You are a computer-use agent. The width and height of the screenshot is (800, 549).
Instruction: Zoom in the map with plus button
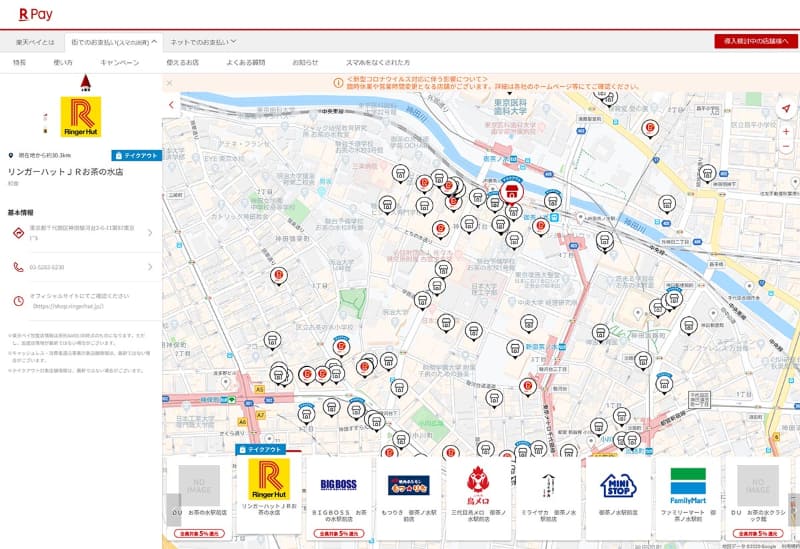pyautogui.click(x=786, y=132)
